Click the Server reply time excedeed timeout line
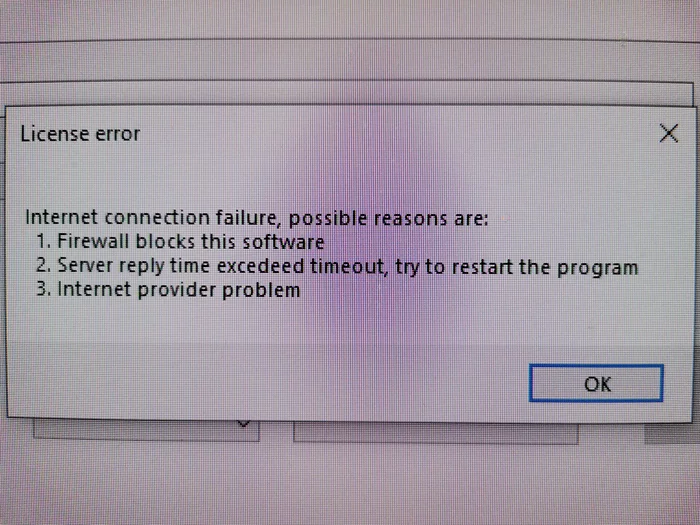700x525 pixels. pos(337,266)
